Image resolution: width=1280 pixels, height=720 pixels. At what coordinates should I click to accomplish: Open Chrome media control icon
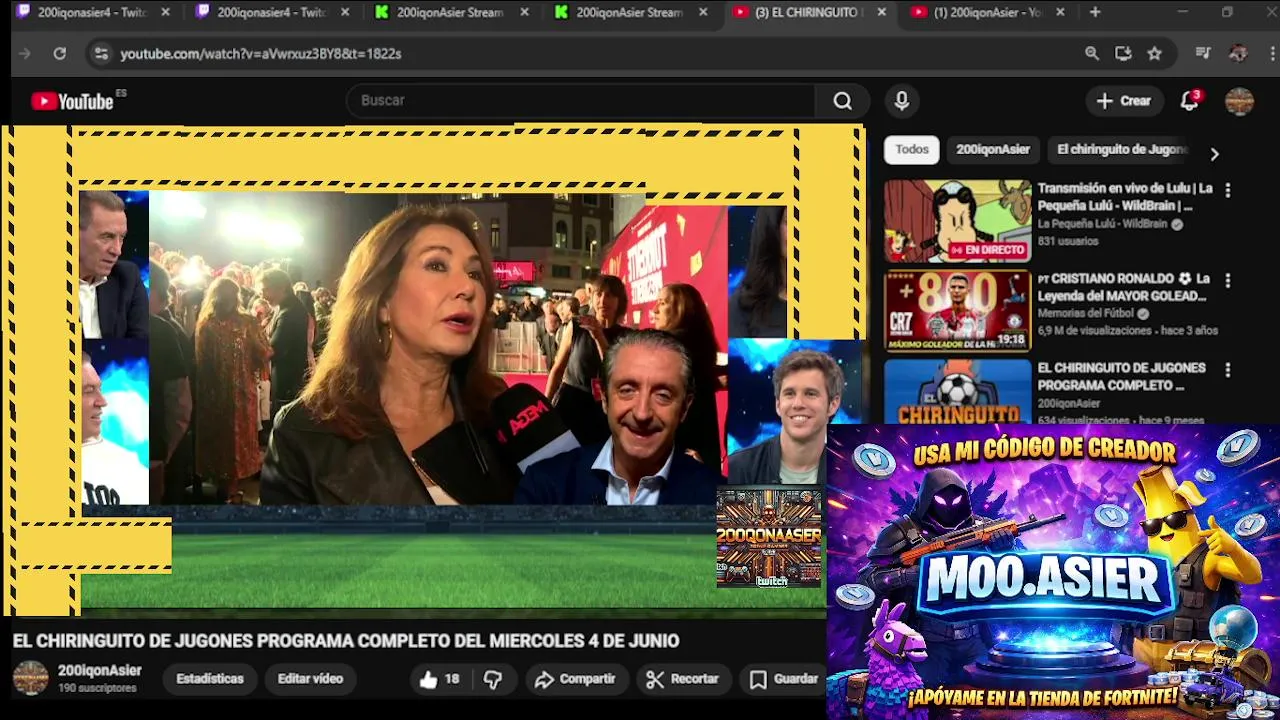(x=1203, y=54)
